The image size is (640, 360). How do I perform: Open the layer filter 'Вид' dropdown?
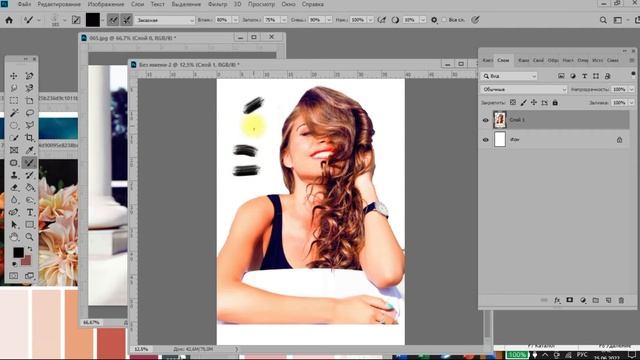[509, 76]
